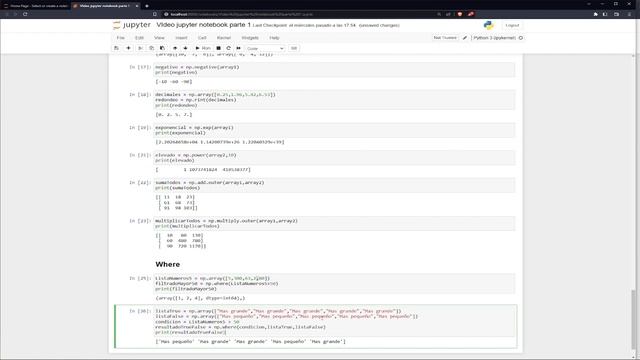The height and width of the screenshot is (360, 640).
Task: Open the View menu
Action: (159, 38)
